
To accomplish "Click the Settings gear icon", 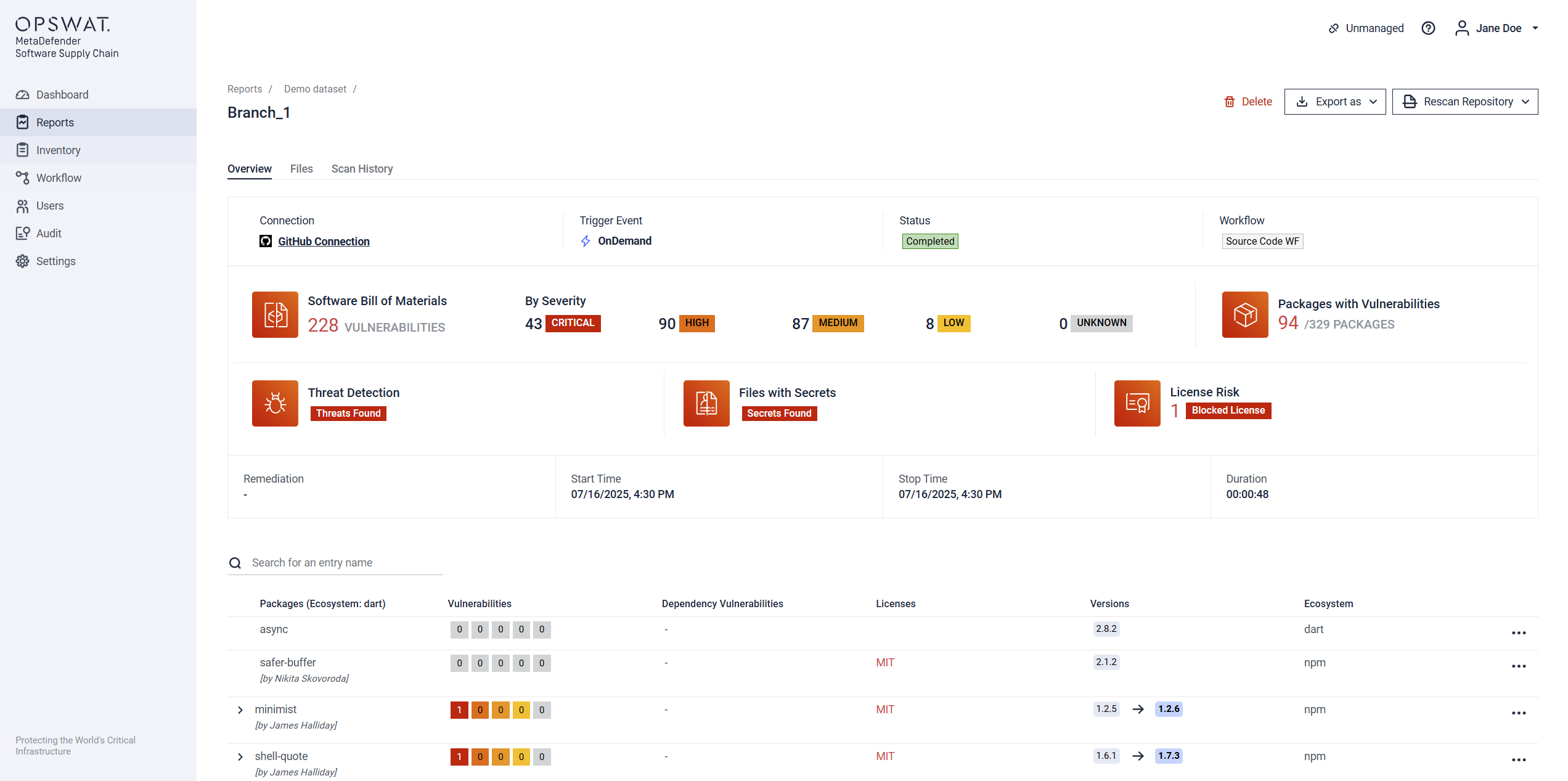I will click(x=23, y=261).
